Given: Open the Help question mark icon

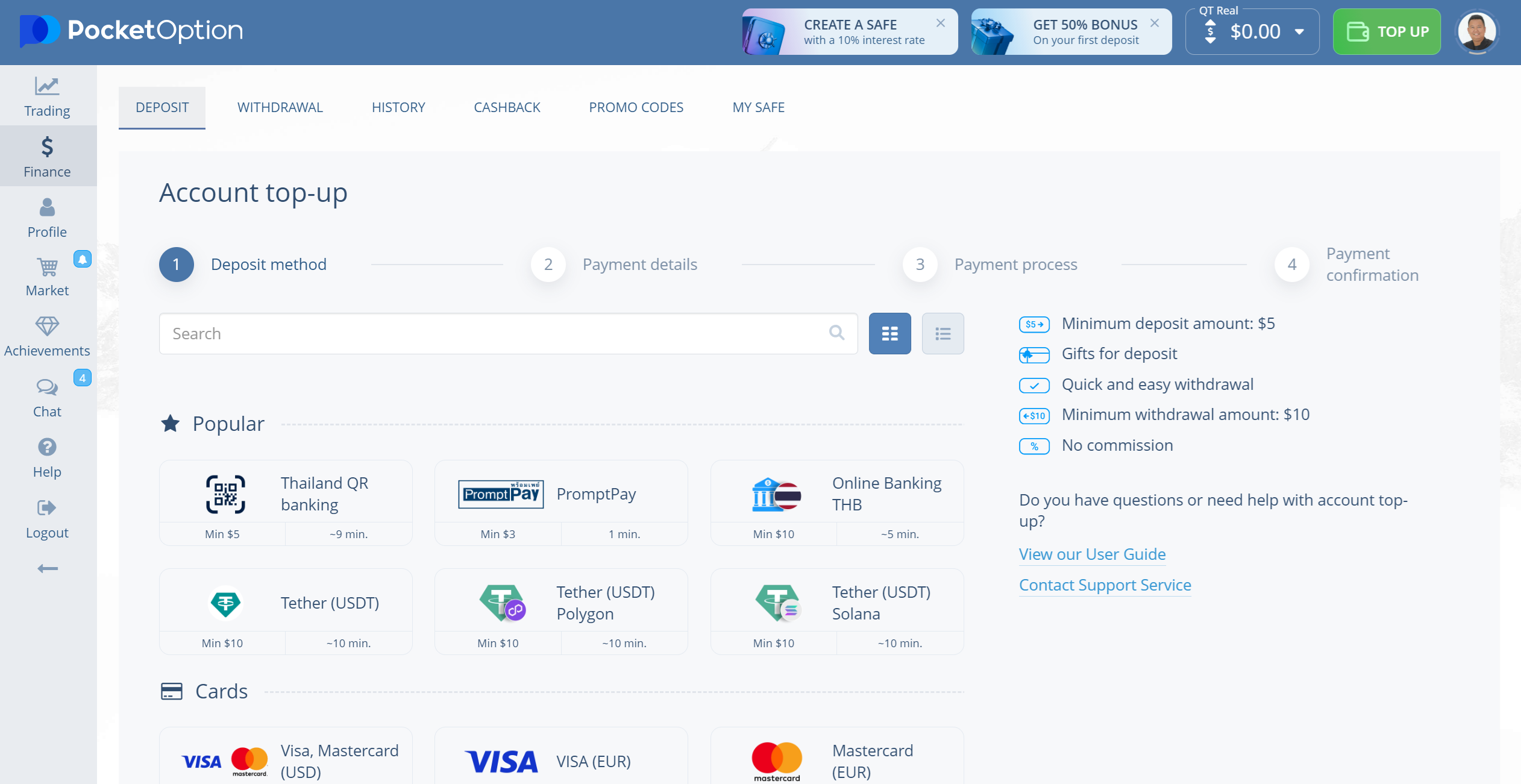Looking at the screenshot, I should point(47,447).
